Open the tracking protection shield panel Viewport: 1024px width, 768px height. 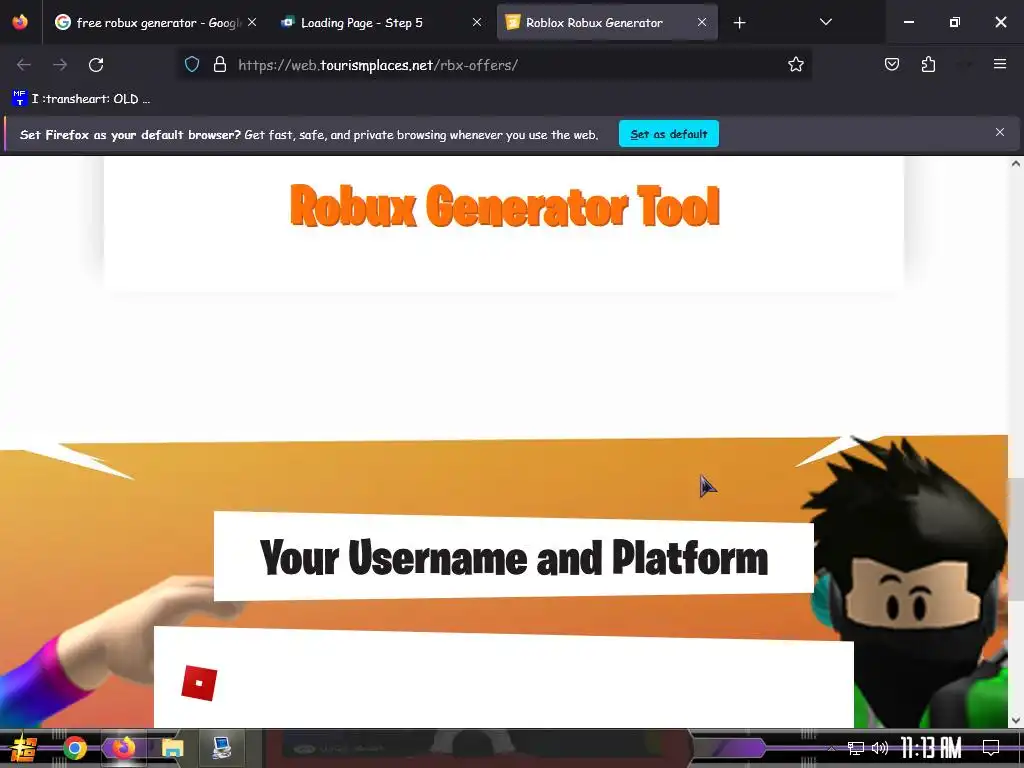tap(191, 65)
